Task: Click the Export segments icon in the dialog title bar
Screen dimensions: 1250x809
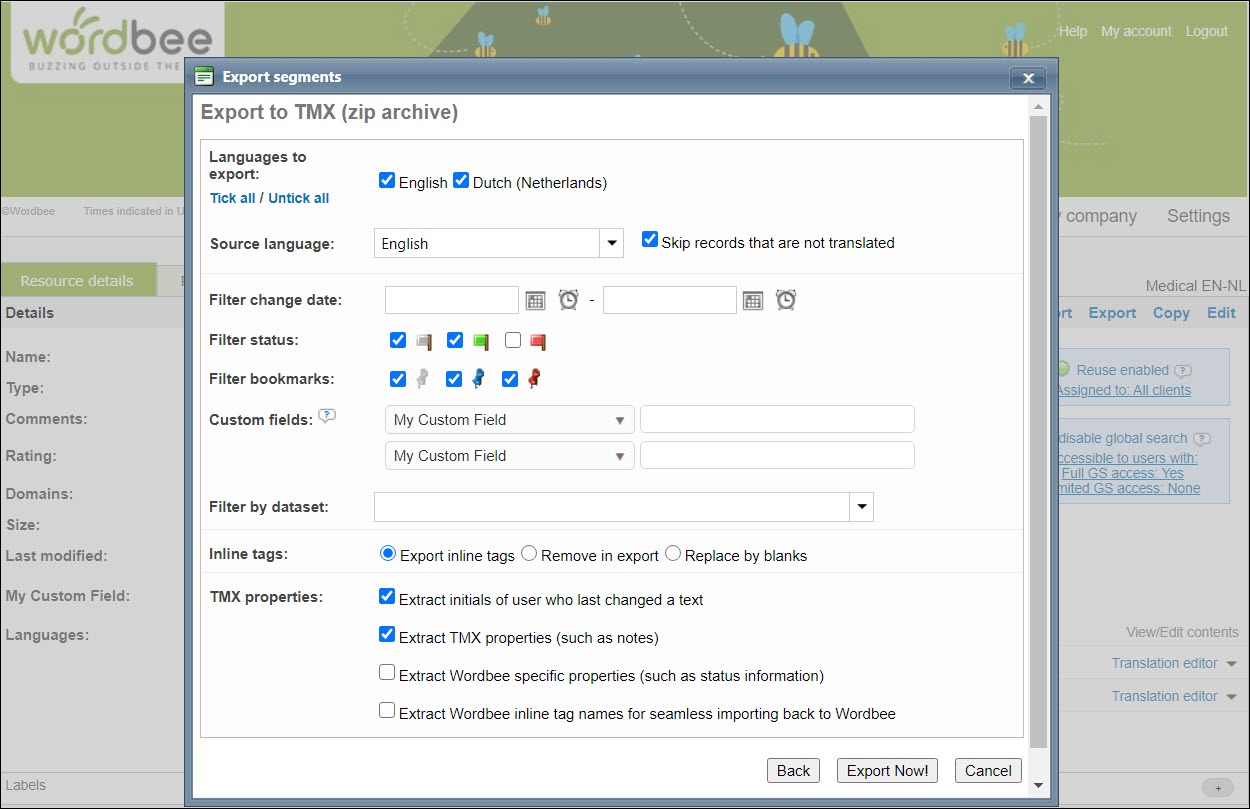Action: 204,76
